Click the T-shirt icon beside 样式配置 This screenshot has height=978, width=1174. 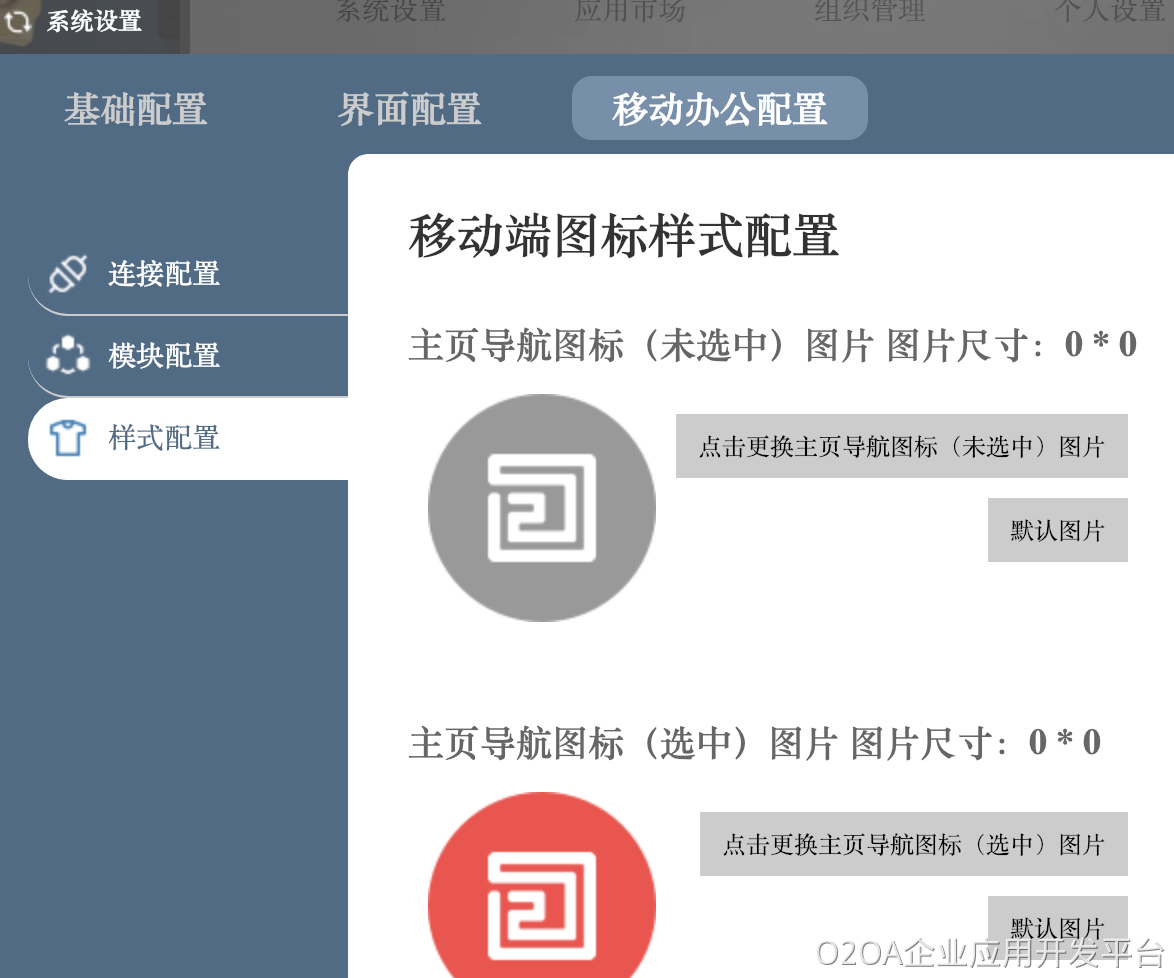pyautogui.click(x=68, y=438)
